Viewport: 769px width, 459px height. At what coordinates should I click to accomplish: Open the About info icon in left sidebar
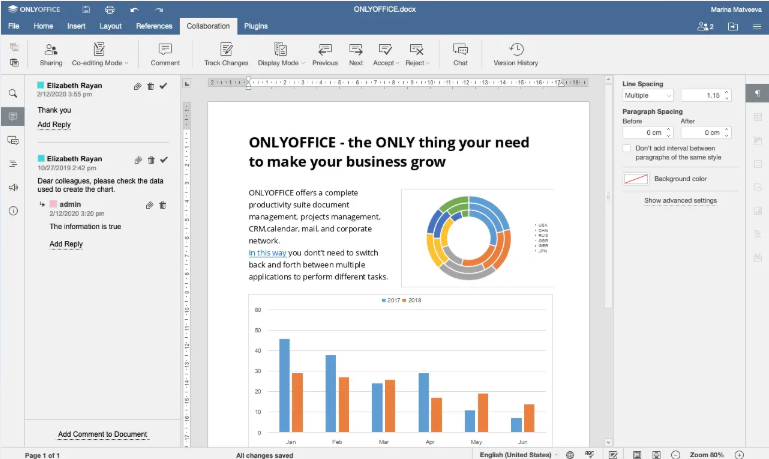click(13, 211)
